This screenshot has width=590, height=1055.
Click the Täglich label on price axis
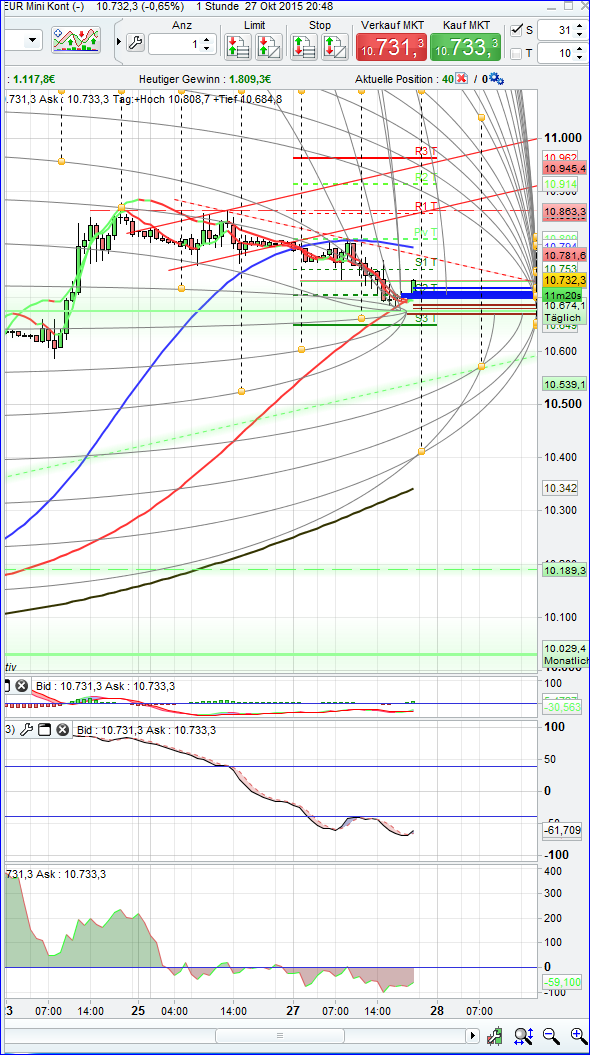(561, 316)
